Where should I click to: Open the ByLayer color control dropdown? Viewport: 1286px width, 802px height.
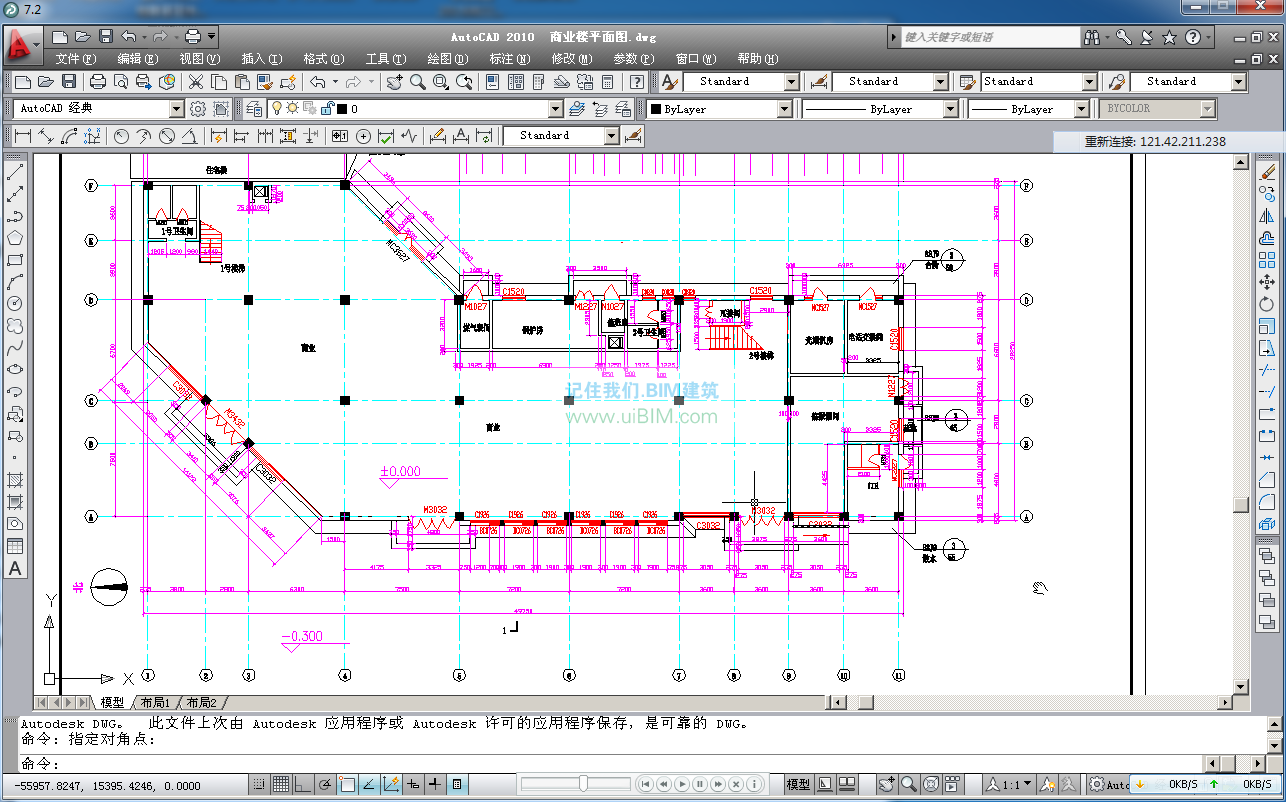coord(784,109)
